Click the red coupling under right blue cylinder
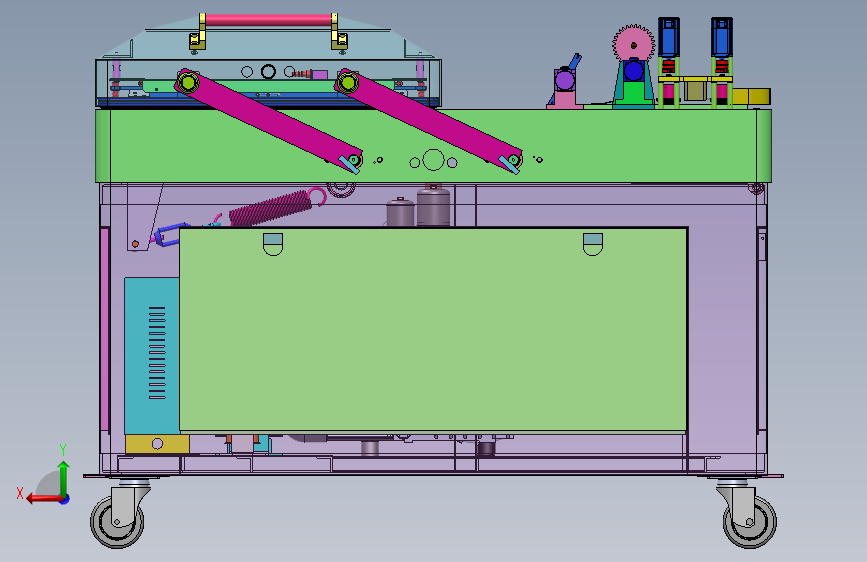The width and height of the screenshot is (867, 562). (722, 67)
